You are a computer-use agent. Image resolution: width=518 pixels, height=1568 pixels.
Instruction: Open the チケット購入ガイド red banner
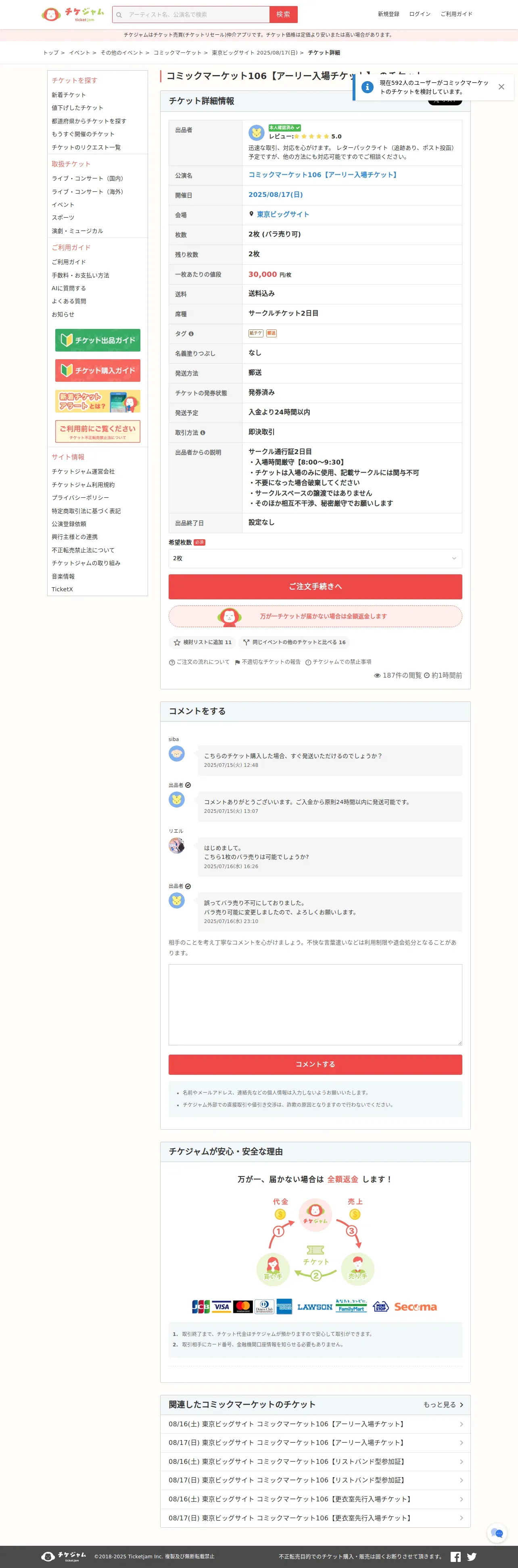97,370
